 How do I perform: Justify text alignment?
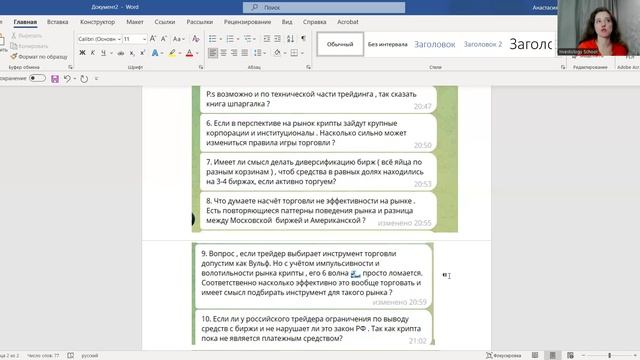click(244, 53)
